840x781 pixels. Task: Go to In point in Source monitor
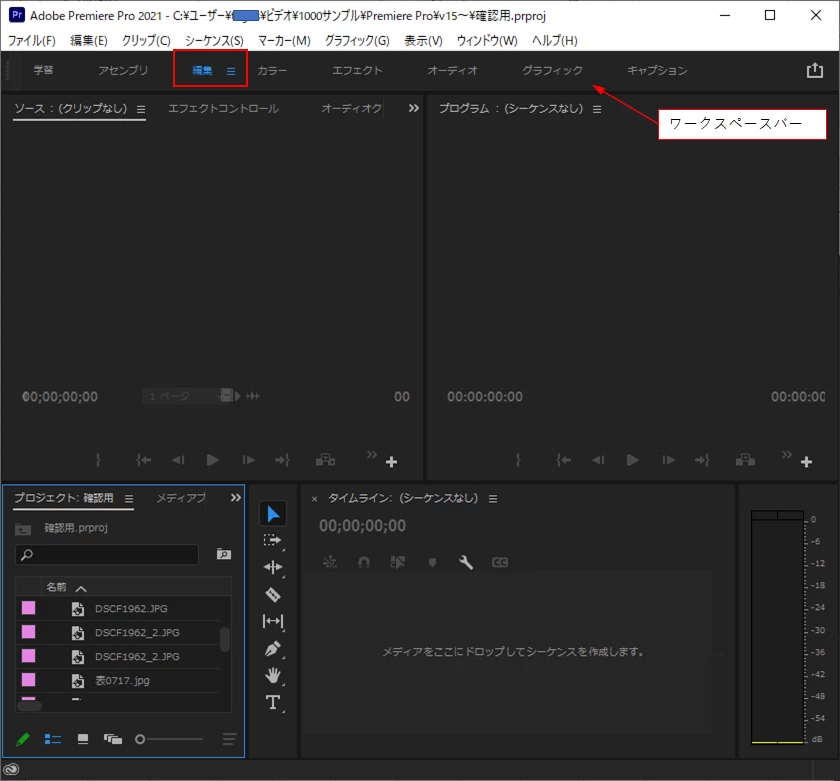click(144, 460)
